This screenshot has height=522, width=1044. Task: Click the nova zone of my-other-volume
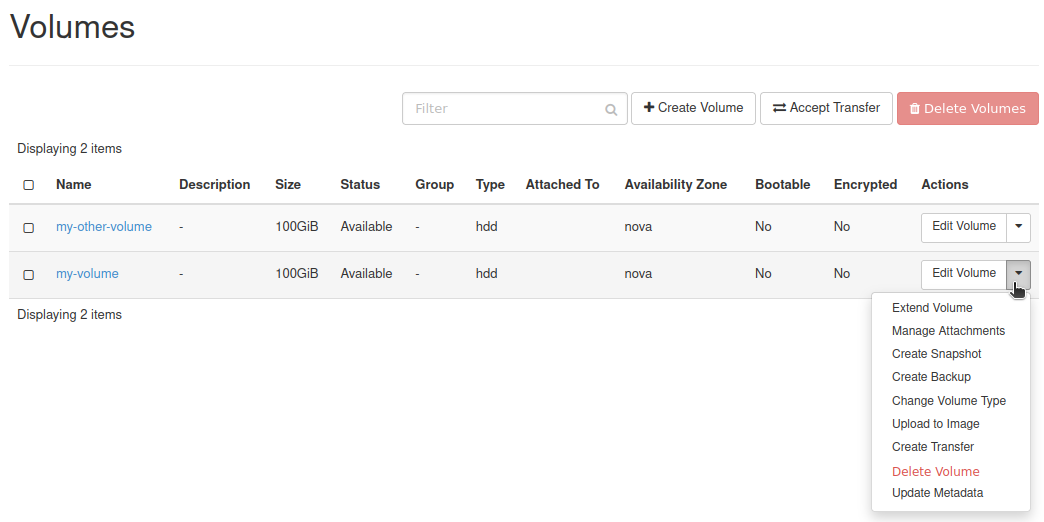tap(638, 227)
